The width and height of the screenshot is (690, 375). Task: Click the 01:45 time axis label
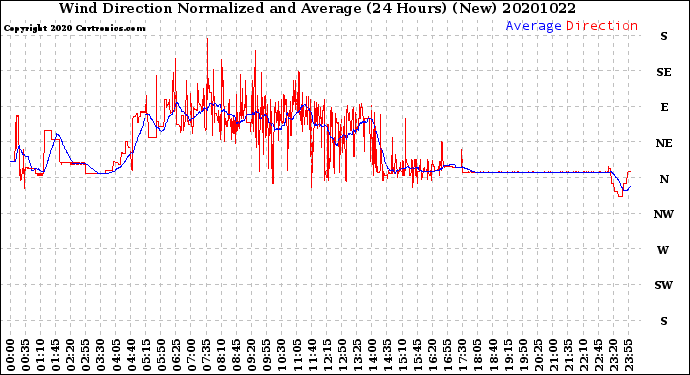[56, 355]
